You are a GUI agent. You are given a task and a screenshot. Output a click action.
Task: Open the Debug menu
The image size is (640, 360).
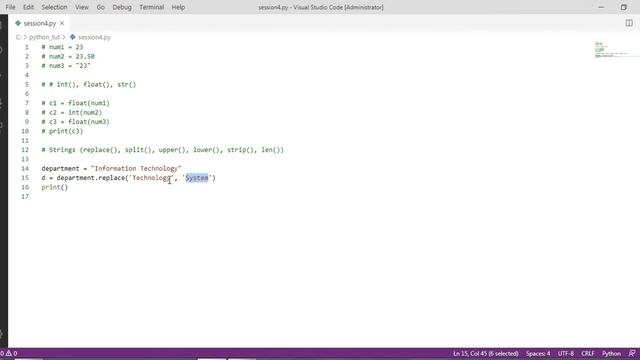click(x=122, y=7)
